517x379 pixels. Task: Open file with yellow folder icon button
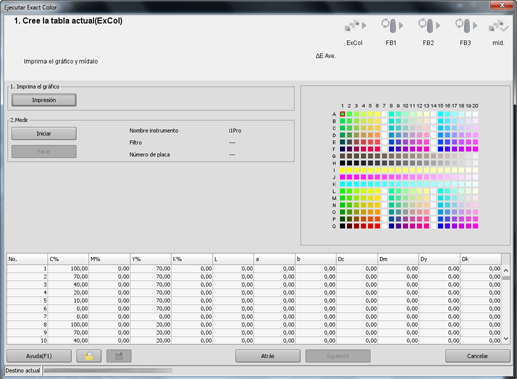pyautogui.click(x=89, y=356)
